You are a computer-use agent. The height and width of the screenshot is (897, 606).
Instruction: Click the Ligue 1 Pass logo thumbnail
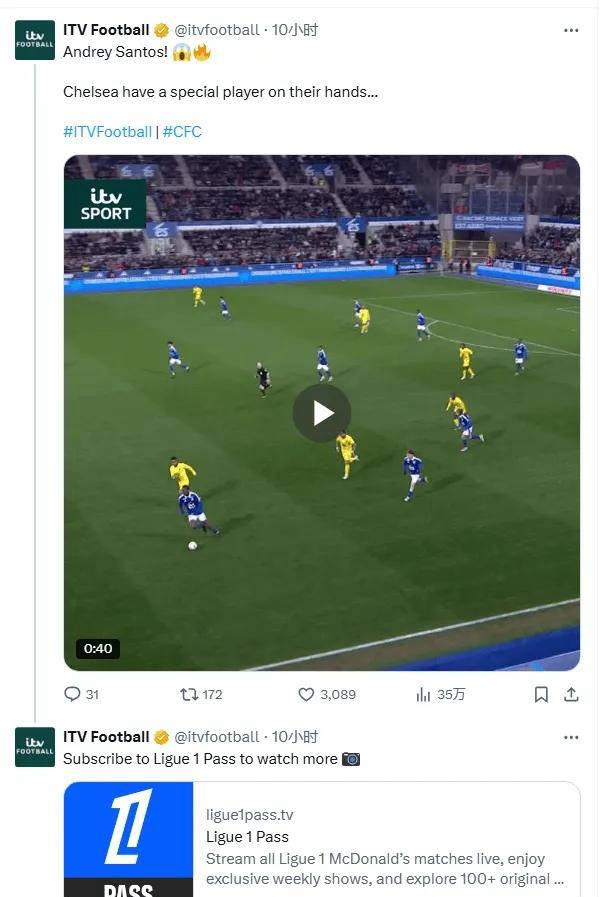(x=129, y=839)
